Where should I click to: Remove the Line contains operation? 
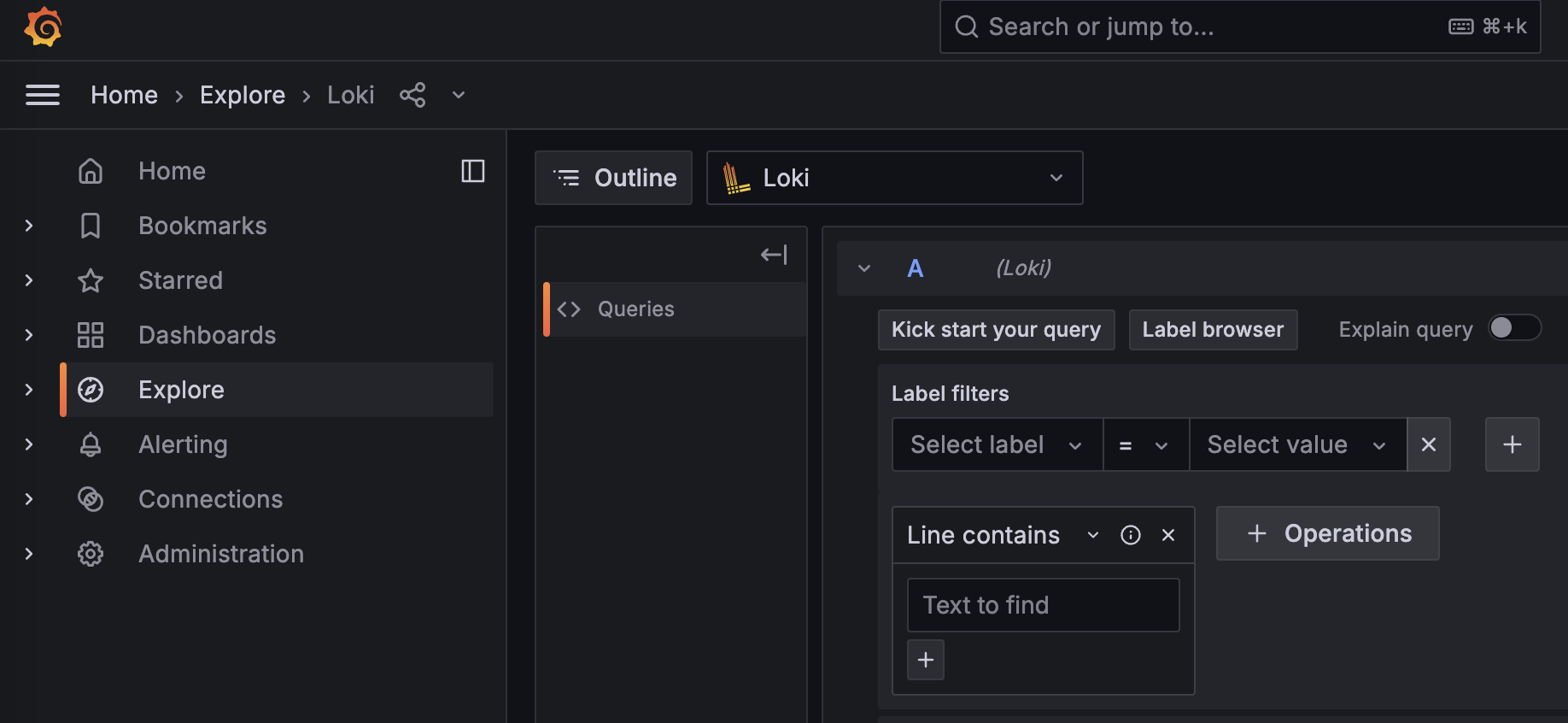coord(1168,535)
